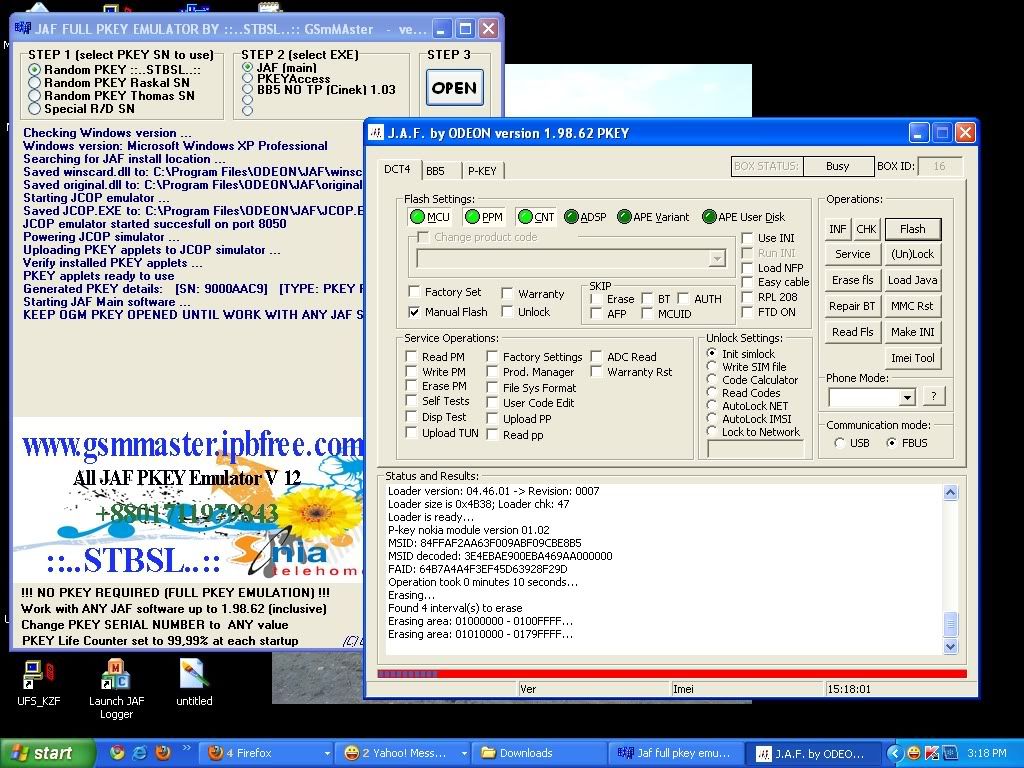Image resolution: width=1024 pixels, height=768 pixels.
Task: Switch to the DCT4 tab
Action: point(397,169)
